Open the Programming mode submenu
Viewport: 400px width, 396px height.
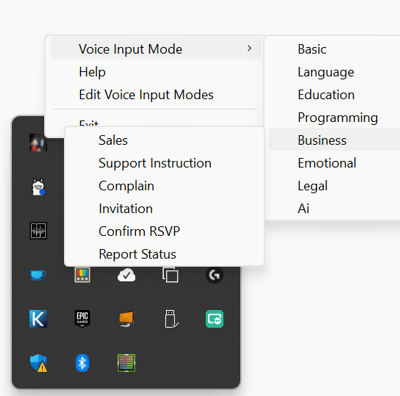(x=338, y=118)
